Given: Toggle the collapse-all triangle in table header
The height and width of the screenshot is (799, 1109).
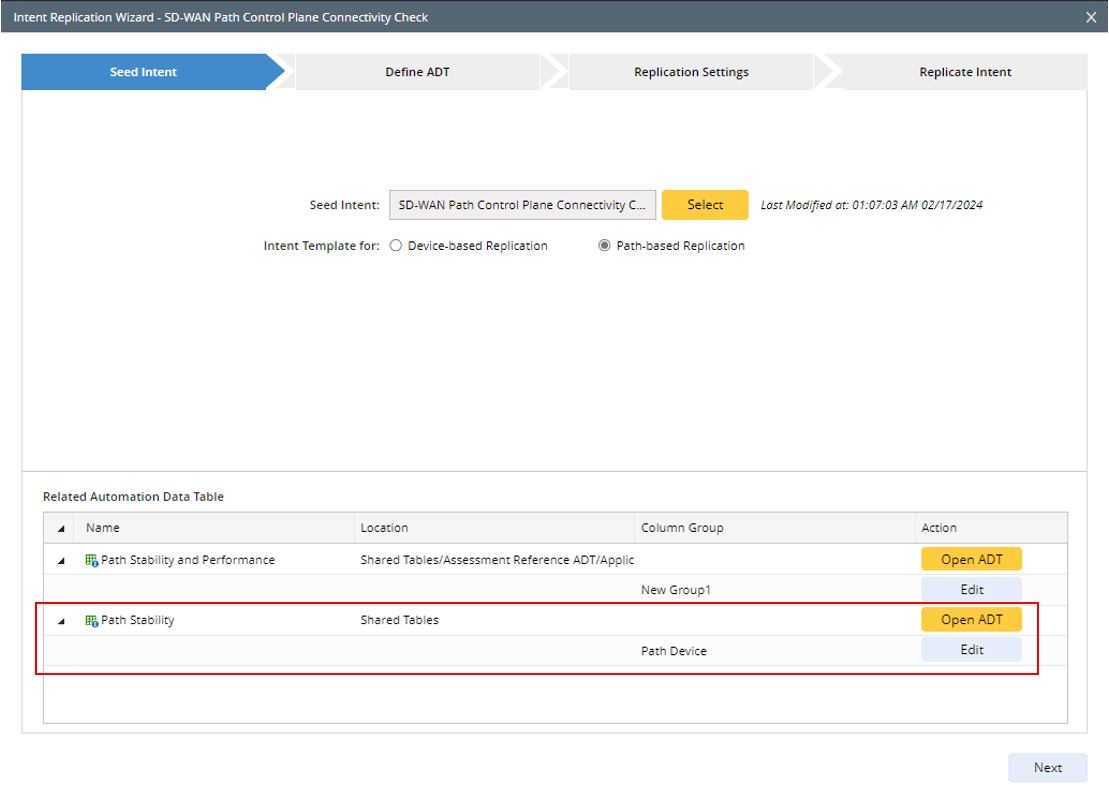Looking at the screenshot, I should (61, 528).
